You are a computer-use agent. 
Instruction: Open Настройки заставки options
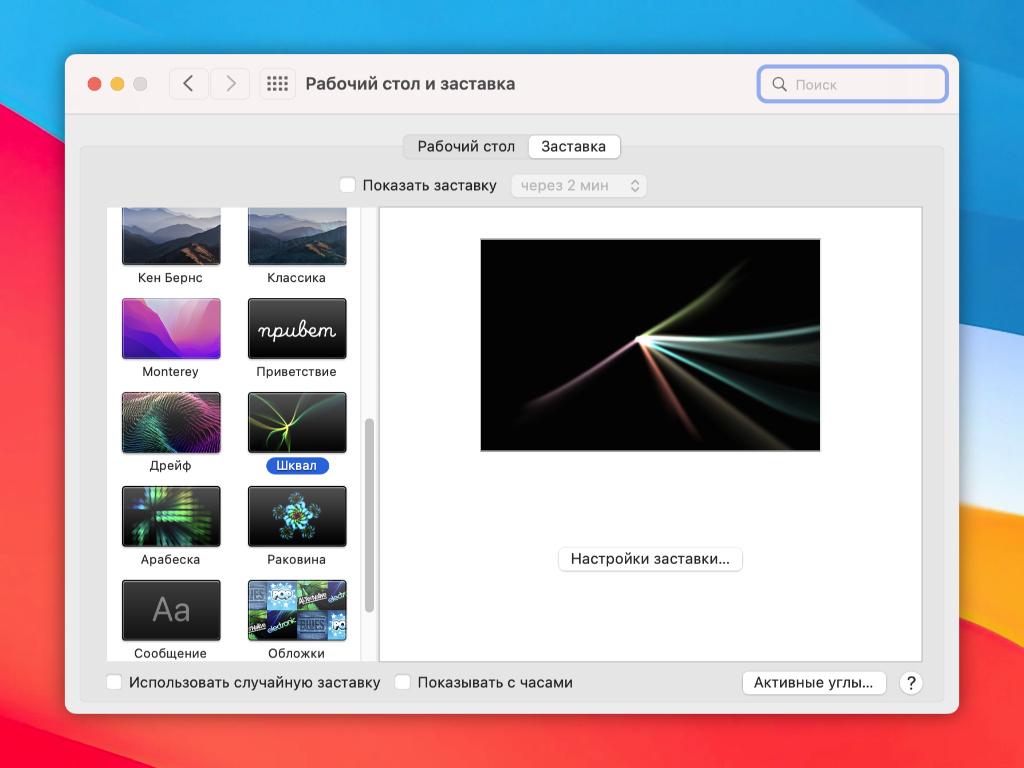(x=650, y=559)
